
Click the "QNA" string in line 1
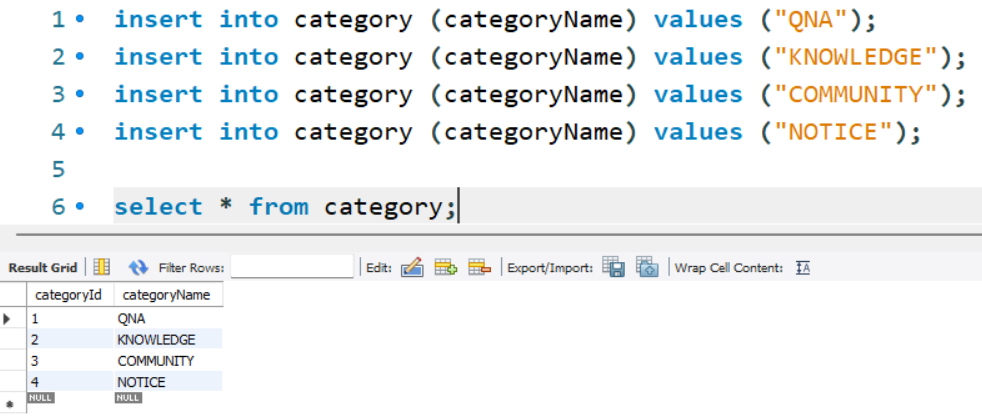click(x=812, y=19)
